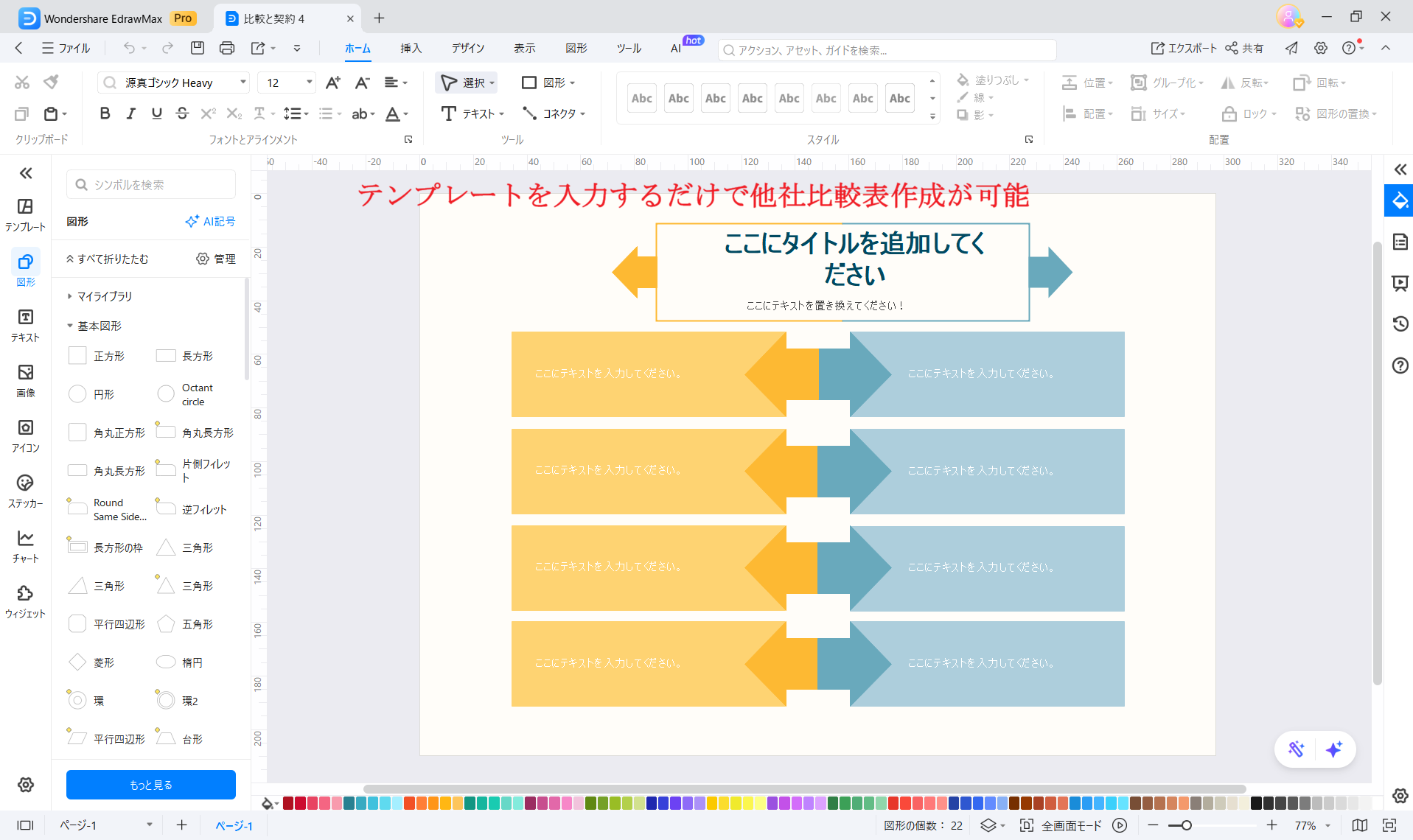
Task: Click the Decrease font size icon
Action: 362,83
